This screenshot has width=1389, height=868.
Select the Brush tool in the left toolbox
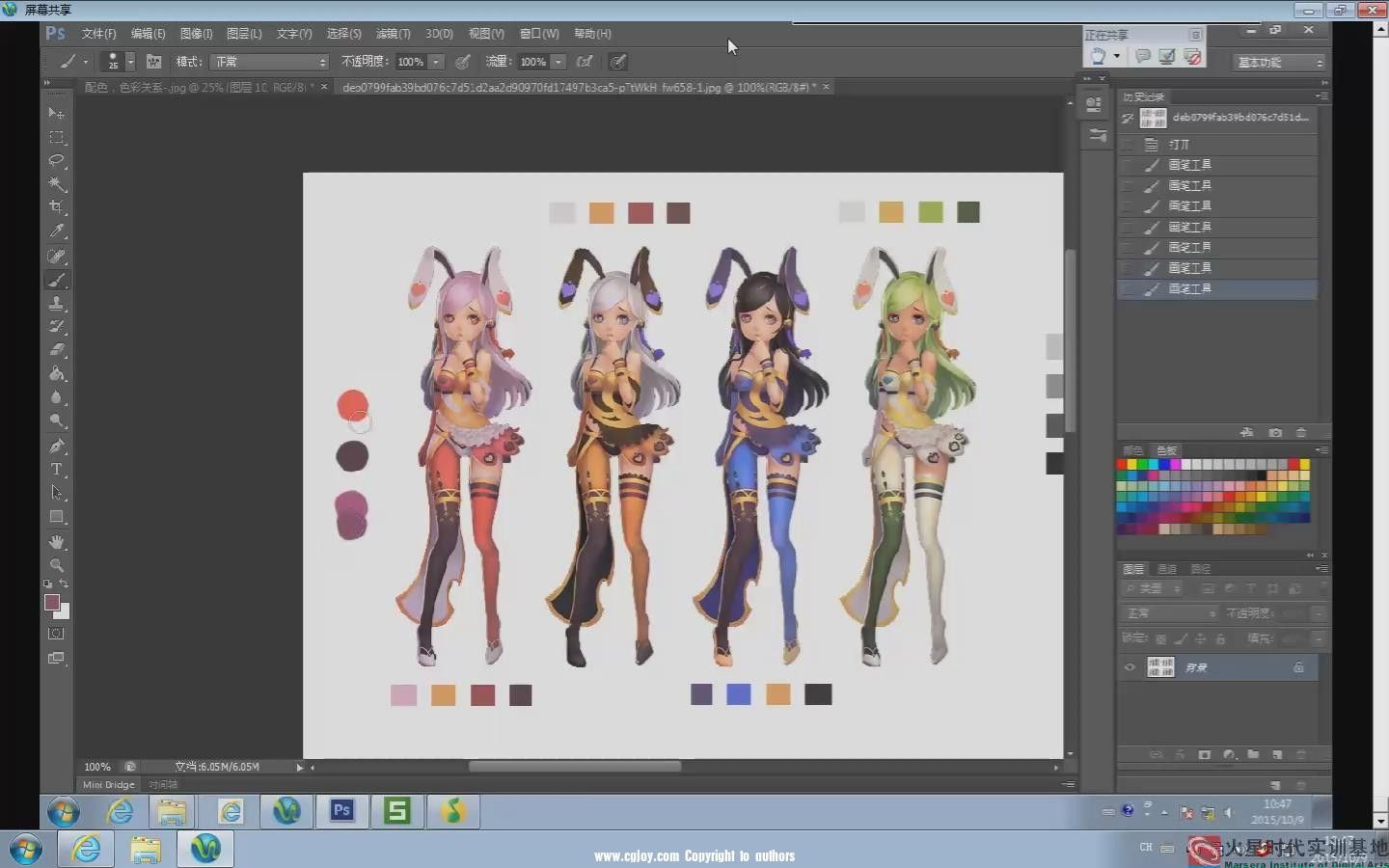click(56, 280)
